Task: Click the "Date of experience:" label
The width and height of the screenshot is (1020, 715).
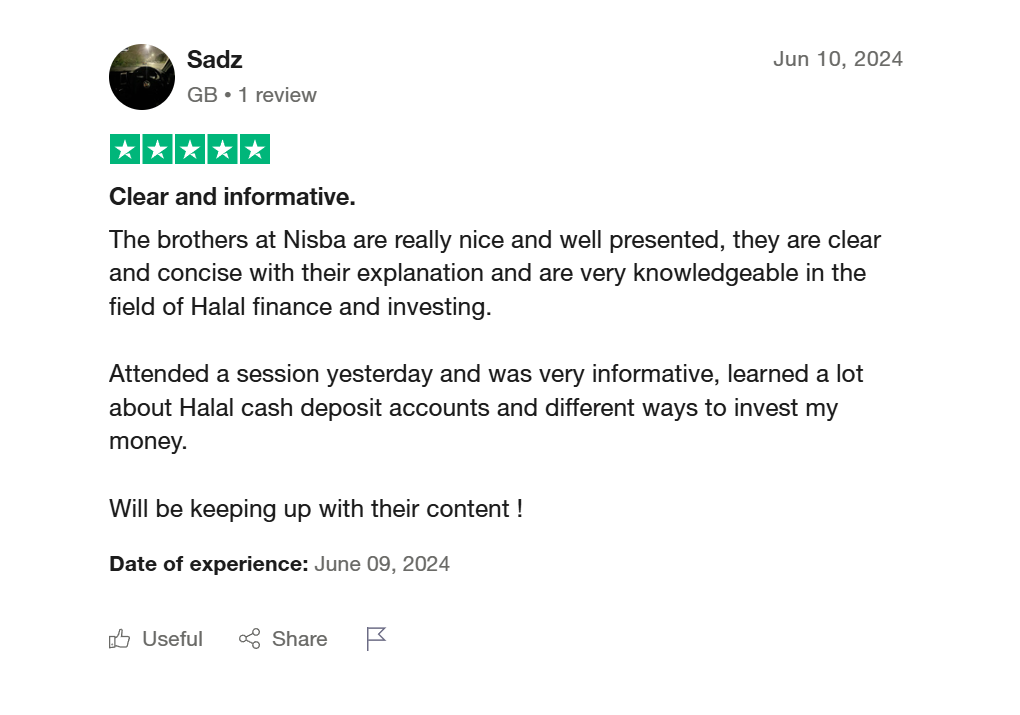Action: (x=208, y=564)
